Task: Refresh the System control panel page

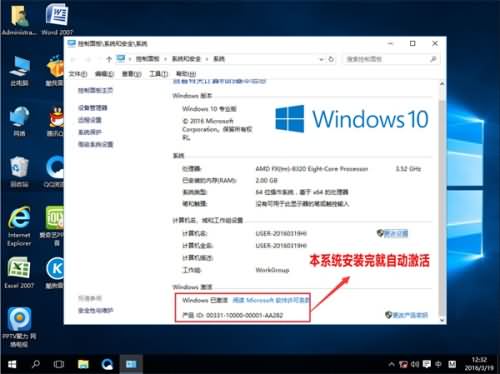Action: coord(331,59)
